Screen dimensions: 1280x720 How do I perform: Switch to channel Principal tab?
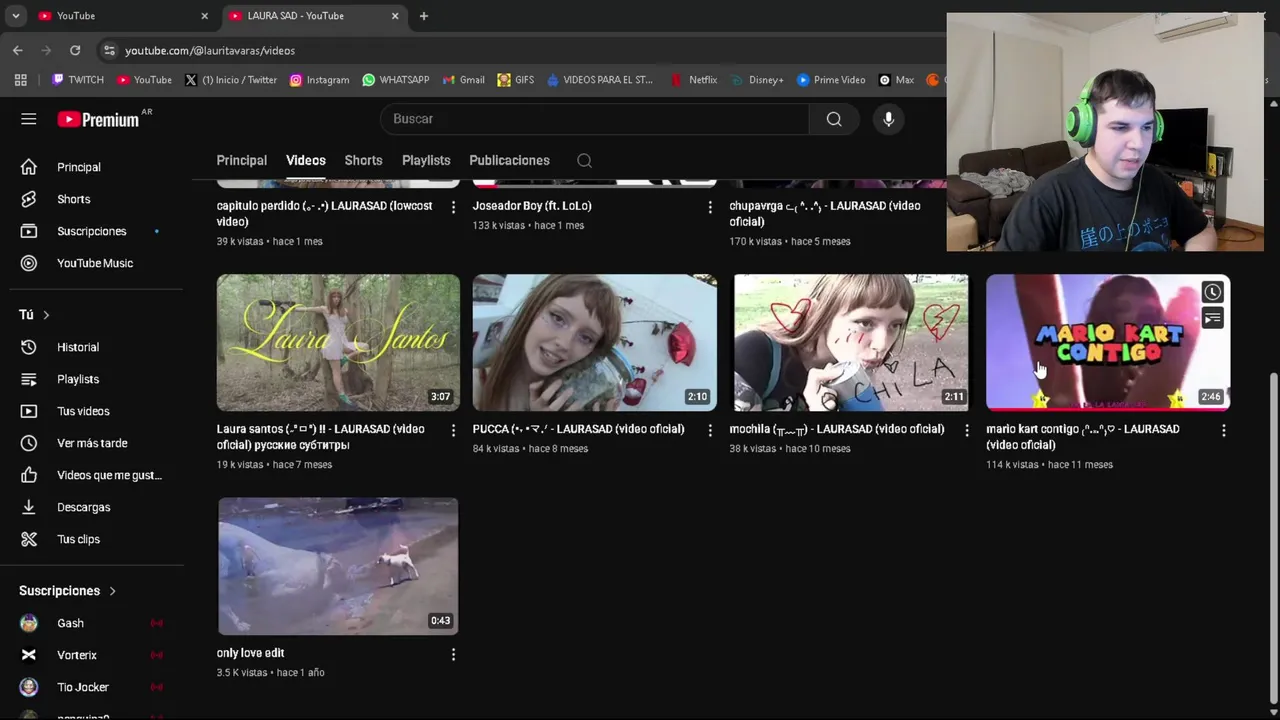pyautogui.click(x=242, y=160)
